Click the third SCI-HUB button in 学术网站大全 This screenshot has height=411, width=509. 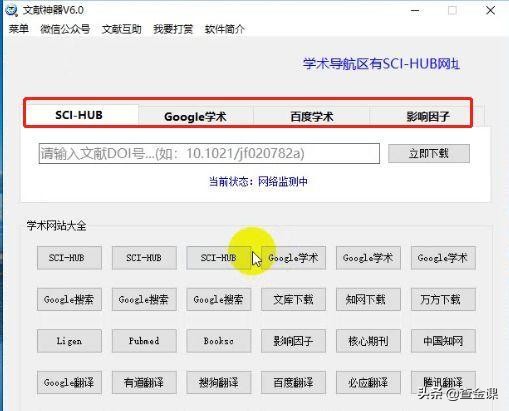tap(219, 258)
